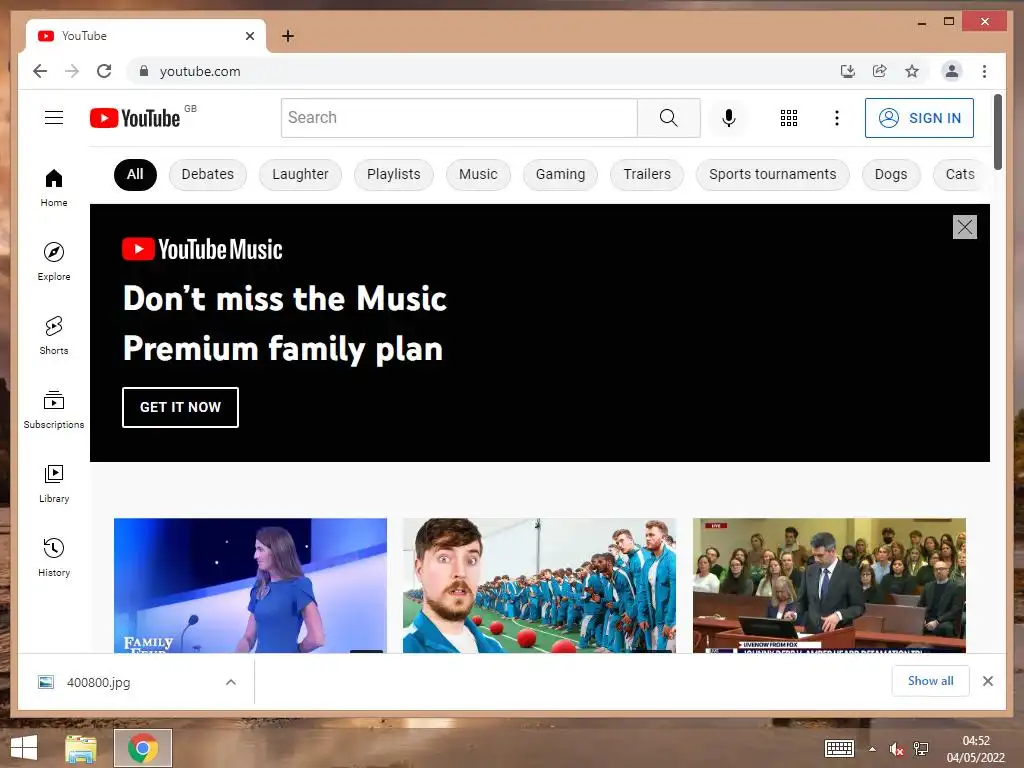Viewport: 1024px width, 768px height.
Task: Select the Playlists filter chip
Action: 394,174
